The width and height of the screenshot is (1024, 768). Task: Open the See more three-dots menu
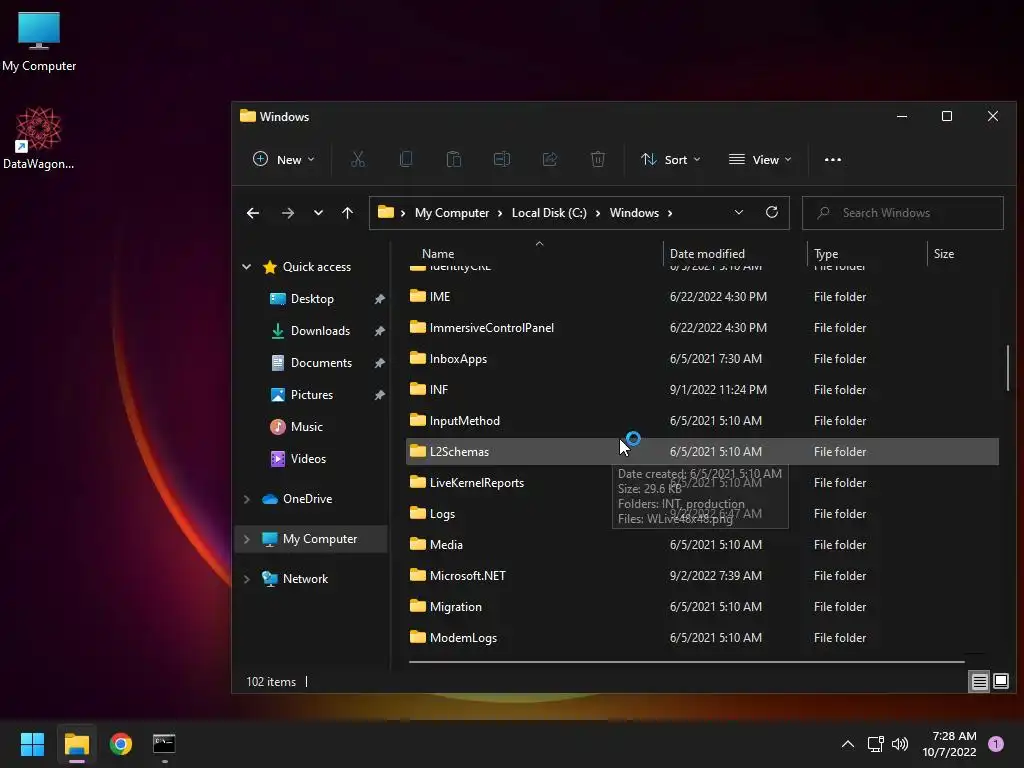(833, 159)
